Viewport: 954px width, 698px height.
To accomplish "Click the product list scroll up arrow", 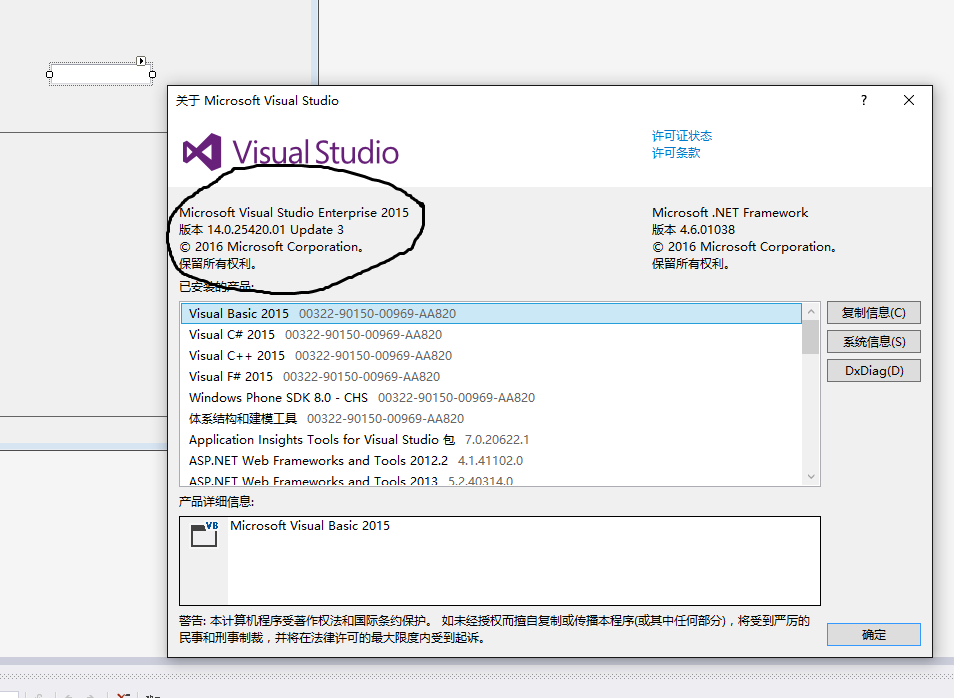I will (x=810, y=312).
